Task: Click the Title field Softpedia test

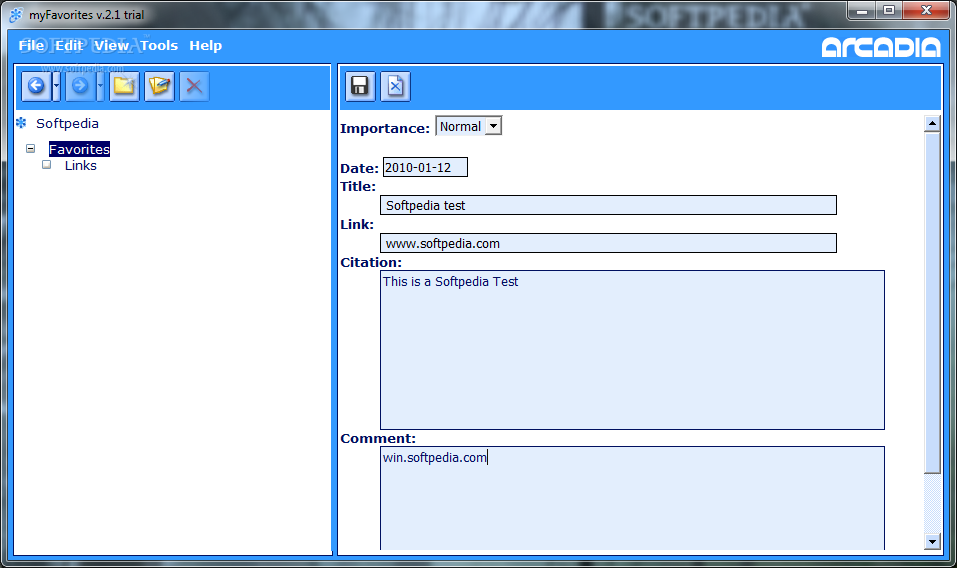Action: click(x=608, y=205)
